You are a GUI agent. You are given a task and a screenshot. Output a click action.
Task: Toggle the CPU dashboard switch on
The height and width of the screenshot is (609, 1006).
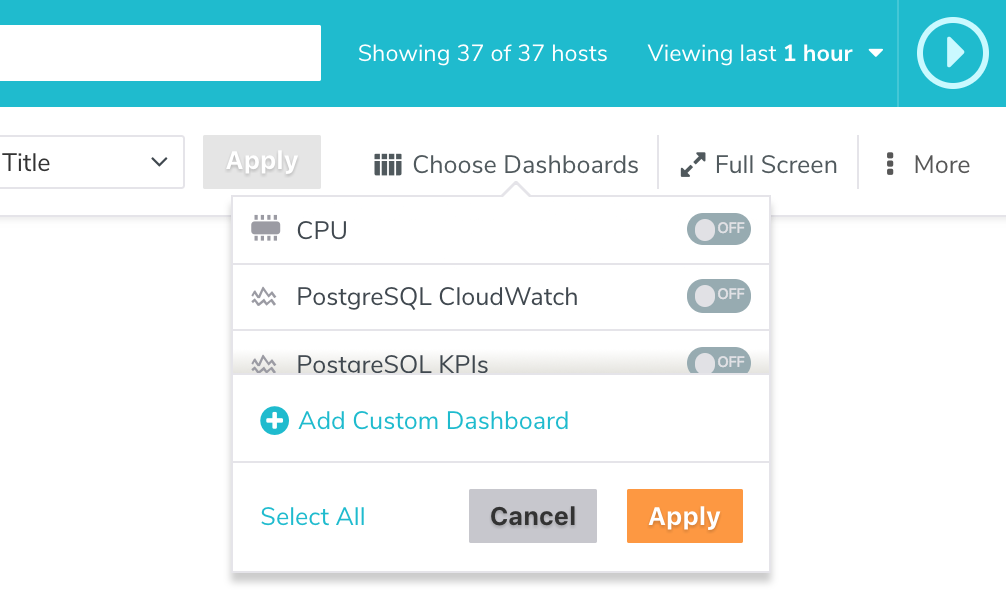click(718, 230)
